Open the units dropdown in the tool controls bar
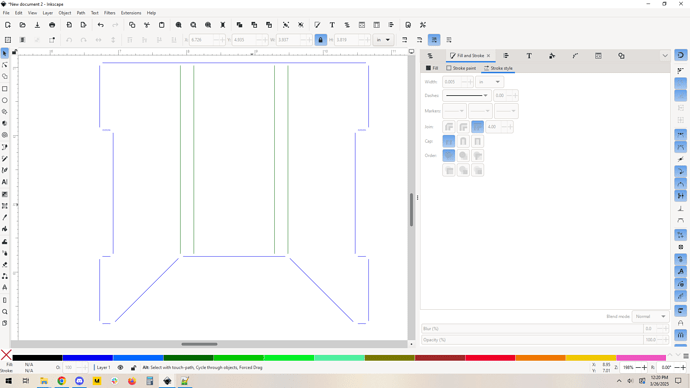 [x=383, y=40]
